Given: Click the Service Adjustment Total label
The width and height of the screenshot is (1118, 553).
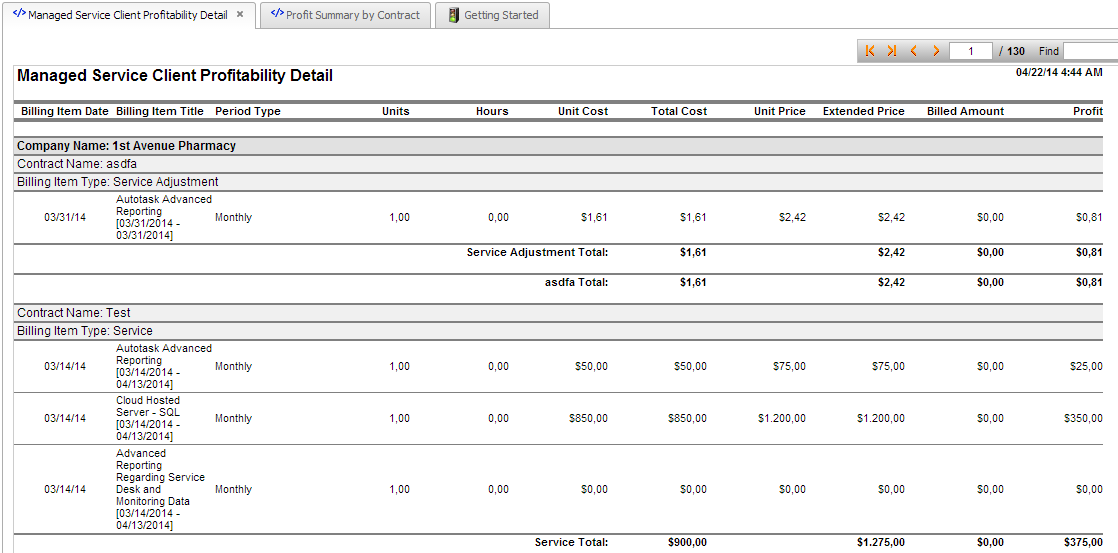Looking at the screenshot, I should 537,252.
